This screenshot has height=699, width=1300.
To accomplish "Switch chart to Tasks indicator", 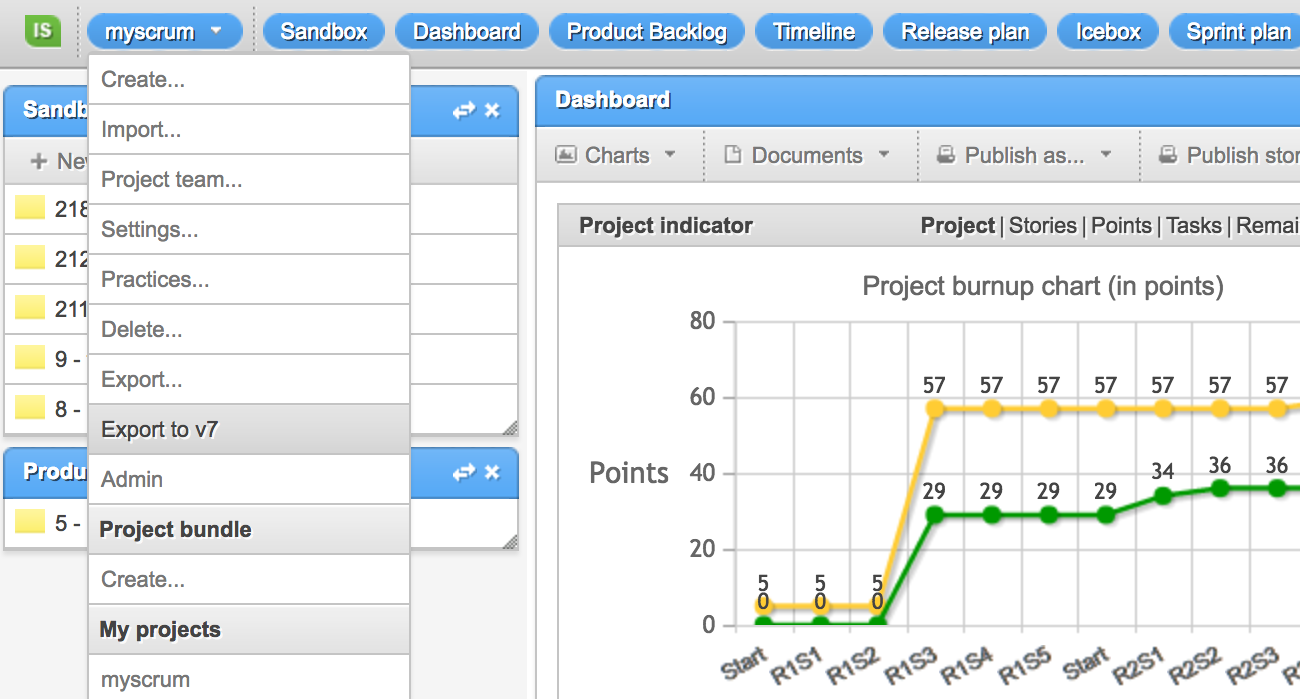I will coord(1193,226).
